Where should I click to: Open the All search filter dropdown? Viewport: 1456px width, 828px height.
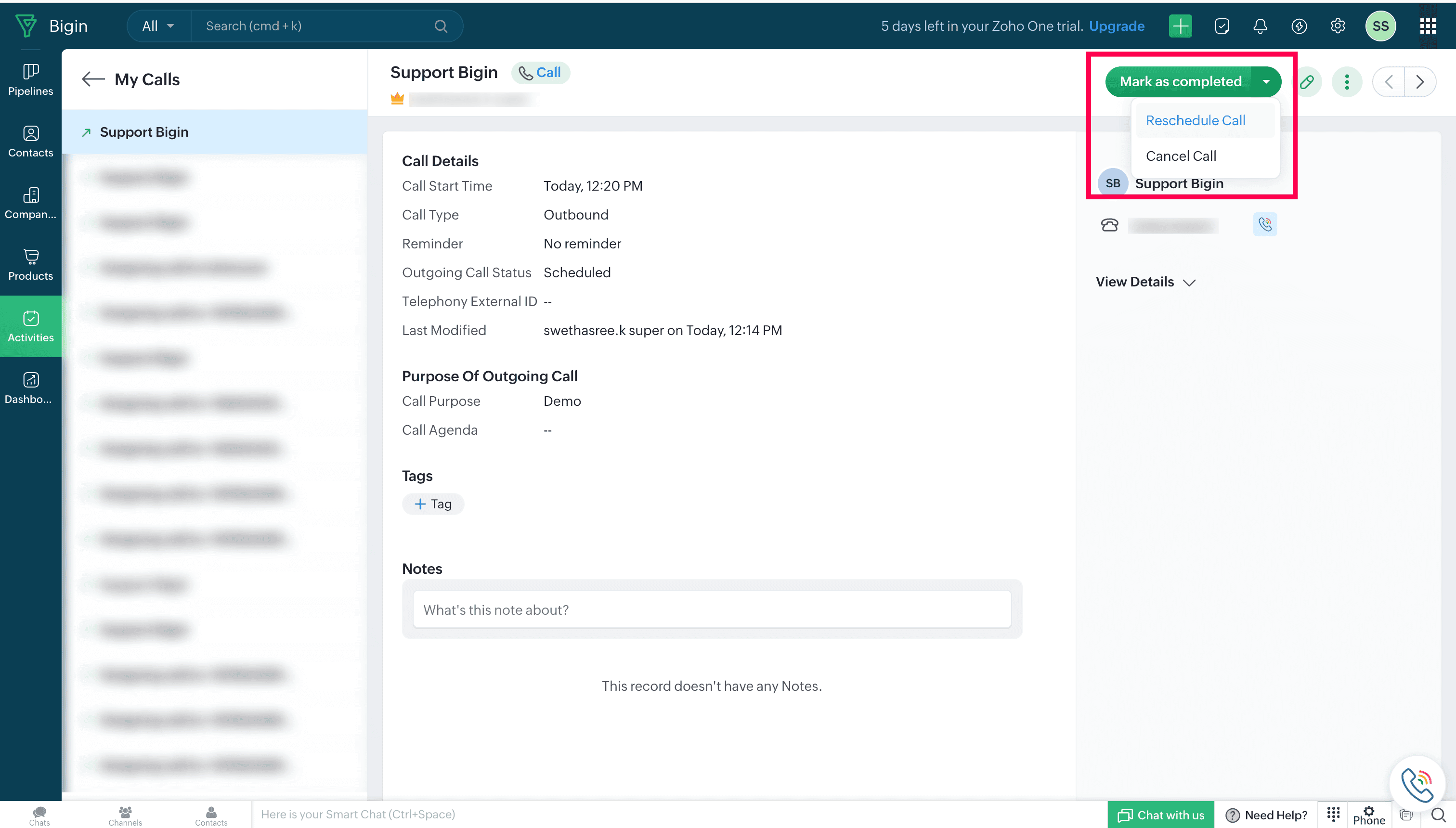click(158, 26)
